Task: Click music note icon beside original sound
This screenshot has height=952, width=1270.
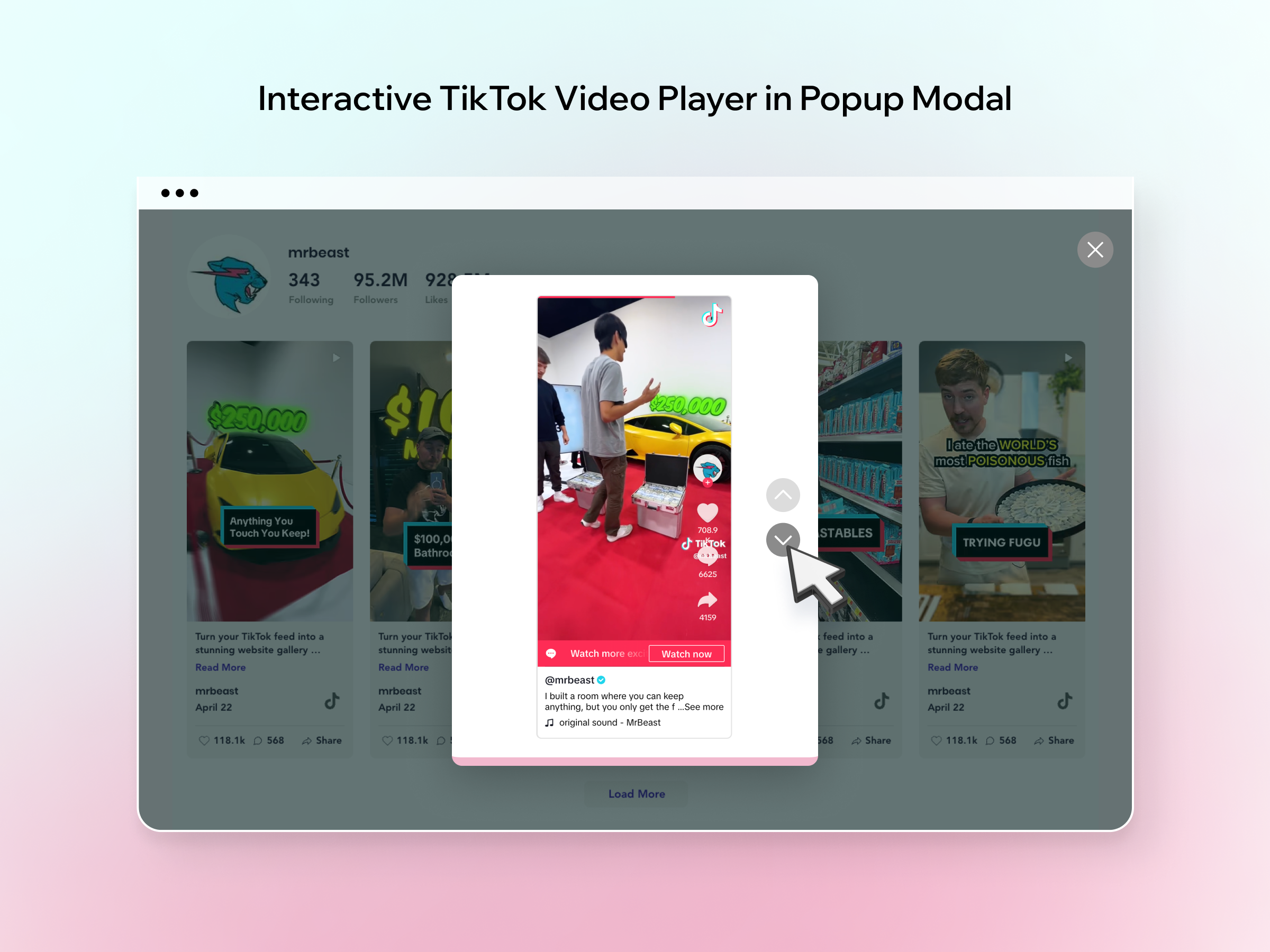Action: tap(549, 722)
